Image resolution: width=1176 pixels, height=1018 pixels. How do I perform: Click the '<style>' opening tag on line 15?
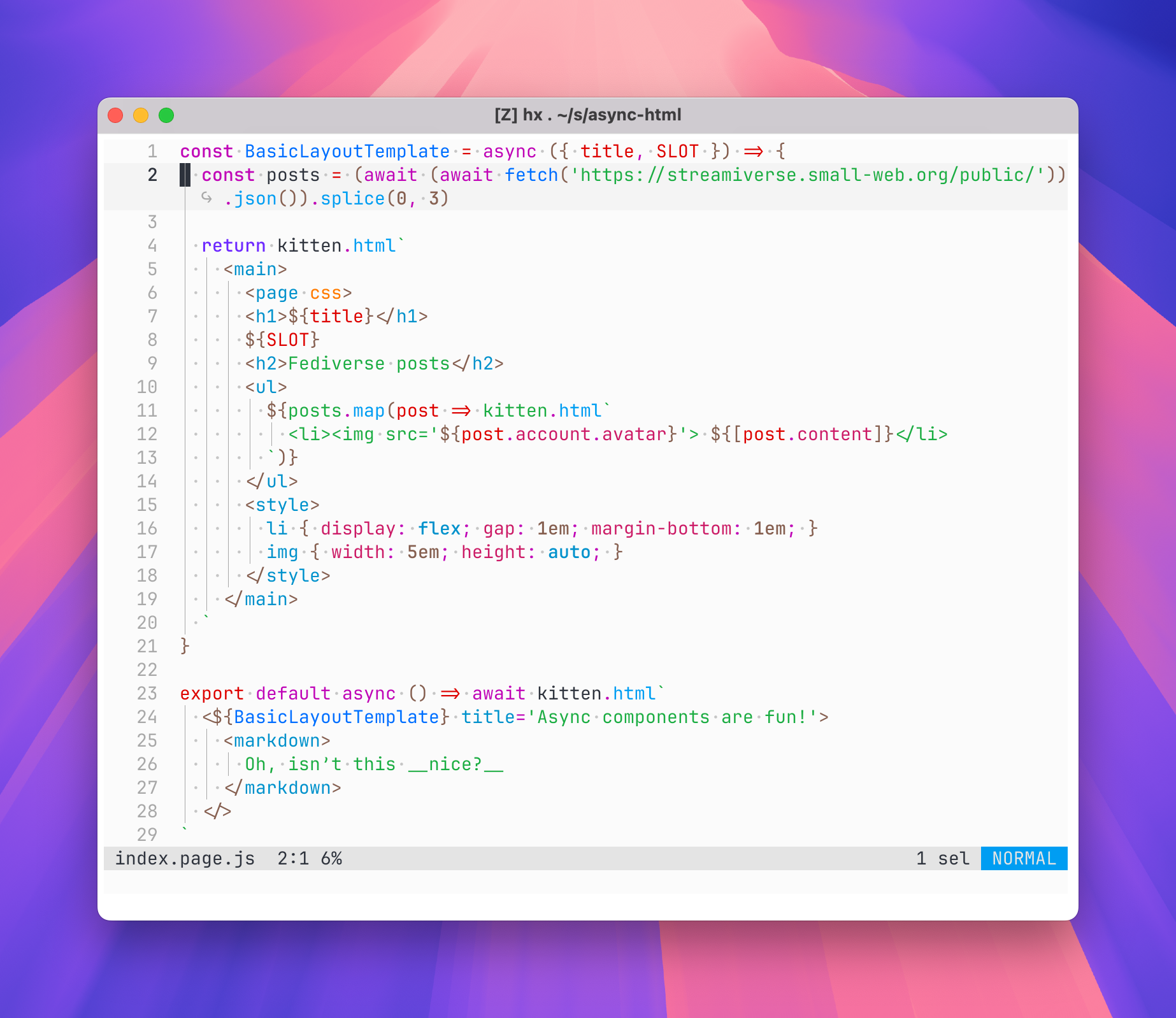click(x=282, y=505)
